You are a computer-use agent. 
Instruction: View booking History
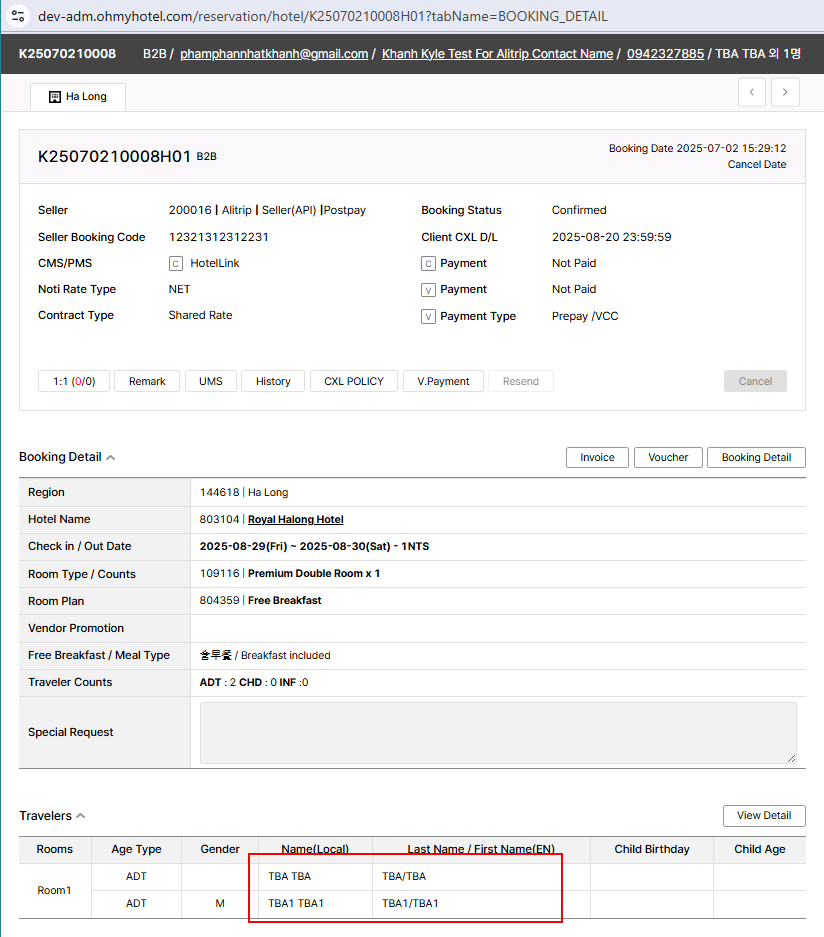[272, 381]
